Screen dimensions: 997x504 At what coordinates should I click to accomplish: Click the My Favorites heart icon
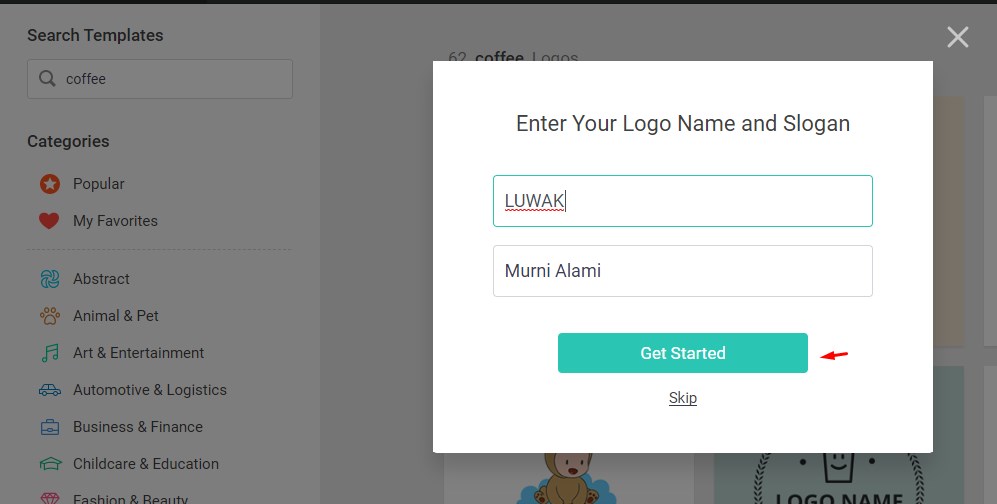coord(49,221)
